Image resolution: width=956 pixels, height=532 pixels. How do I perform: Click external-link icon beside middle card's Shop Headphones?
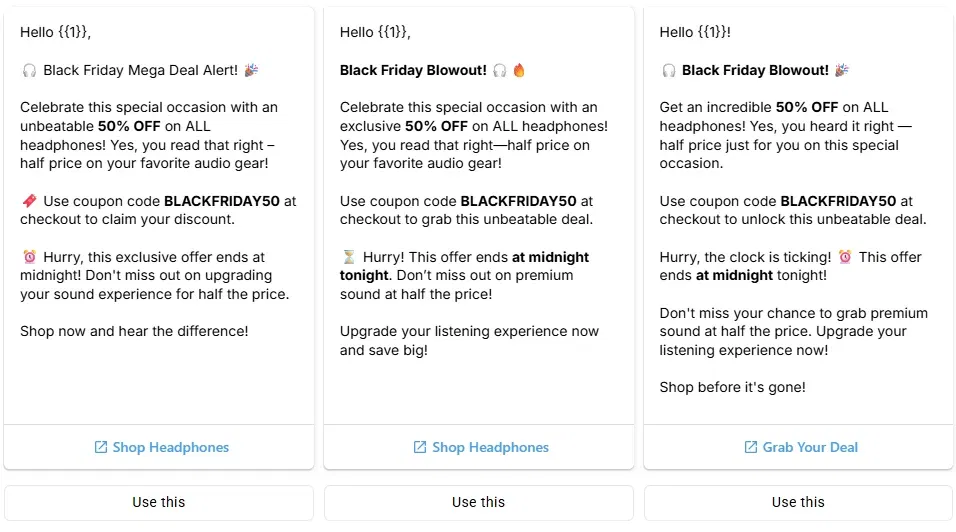420,447
